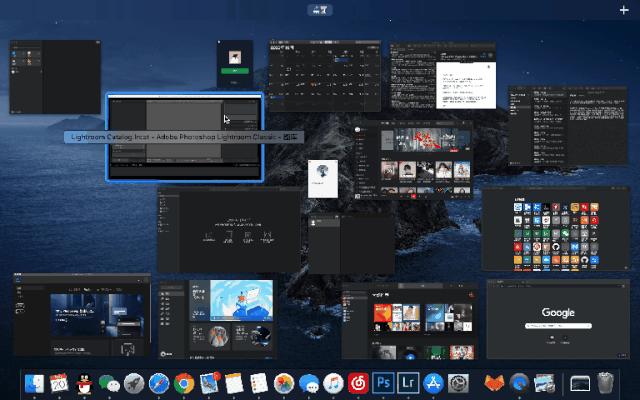Open the Photos app in dock
Viewport: 640px width, 400px height.
284,383
